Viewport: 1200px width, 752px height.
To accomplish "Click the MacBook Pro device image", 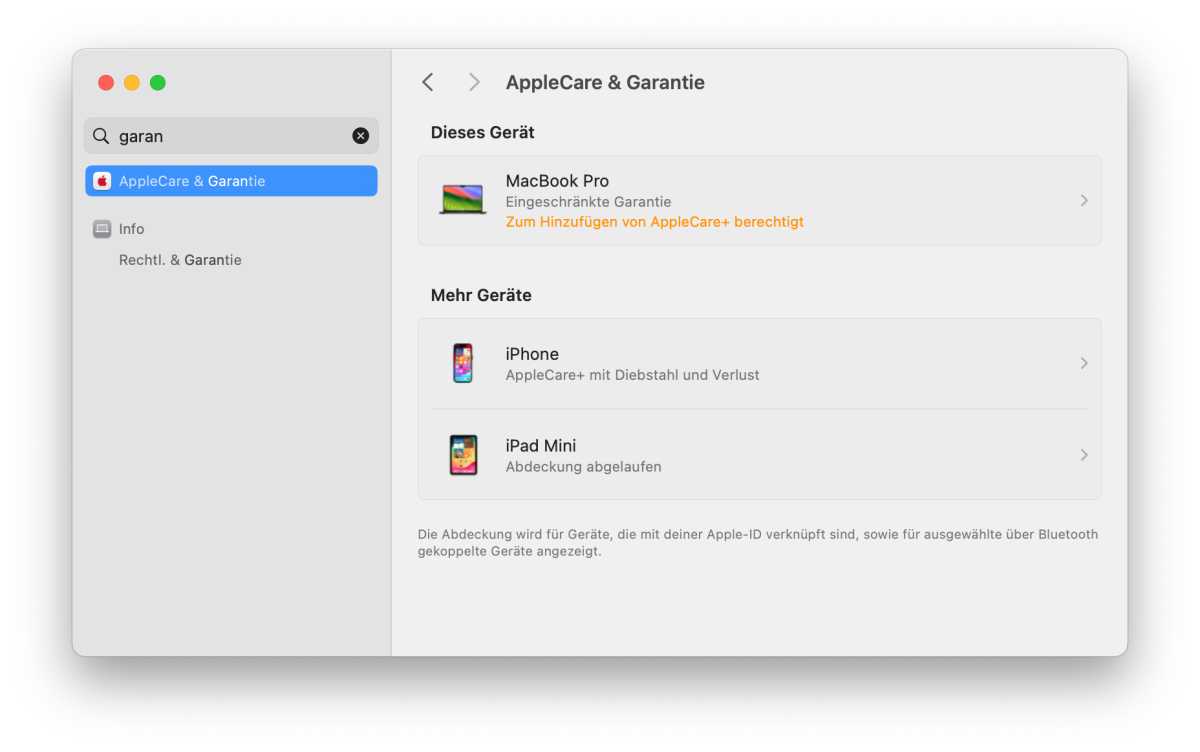I will [x=463, y=199].
